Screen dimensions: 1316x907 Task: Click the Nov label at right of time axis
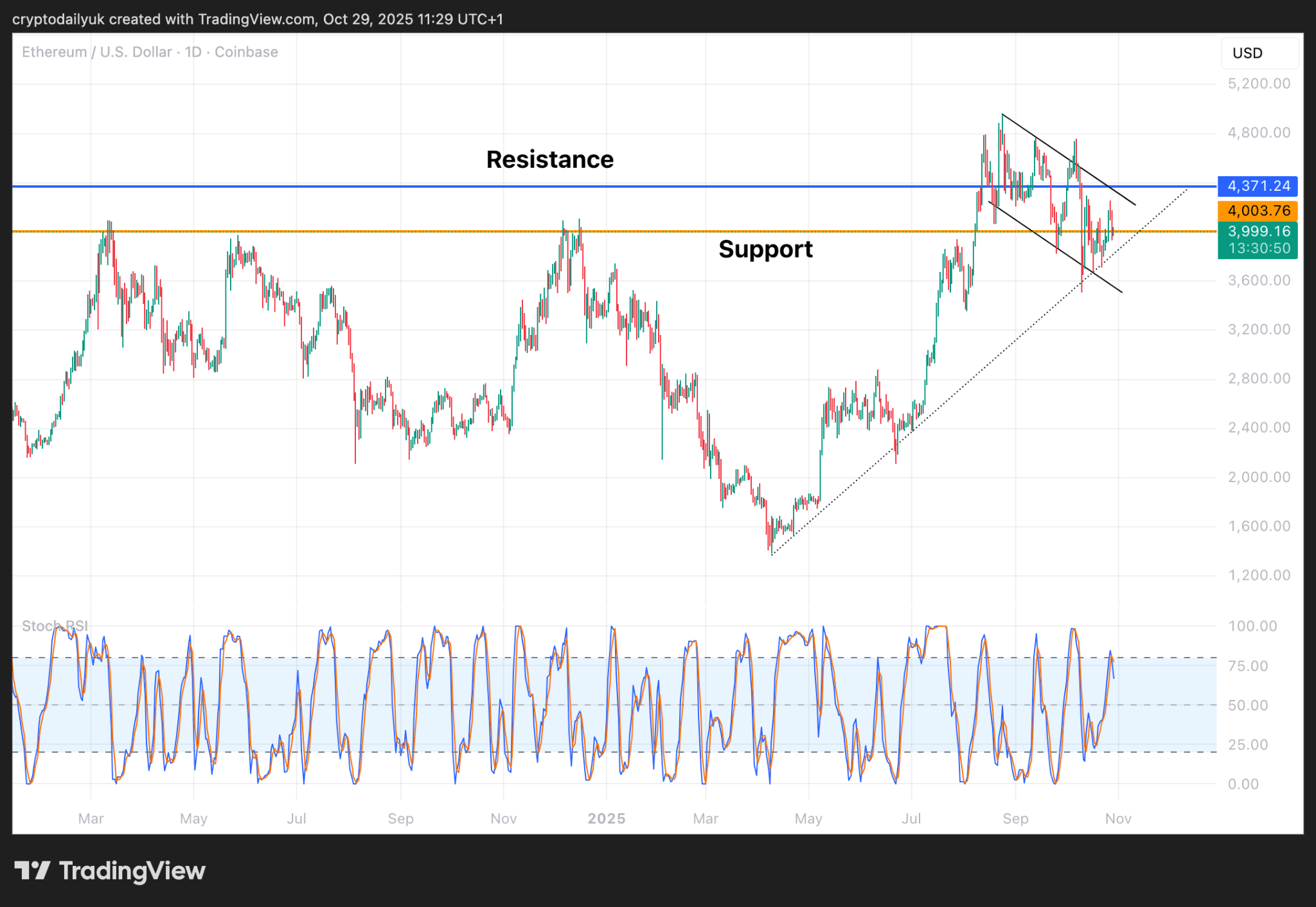coord(1117,818)
